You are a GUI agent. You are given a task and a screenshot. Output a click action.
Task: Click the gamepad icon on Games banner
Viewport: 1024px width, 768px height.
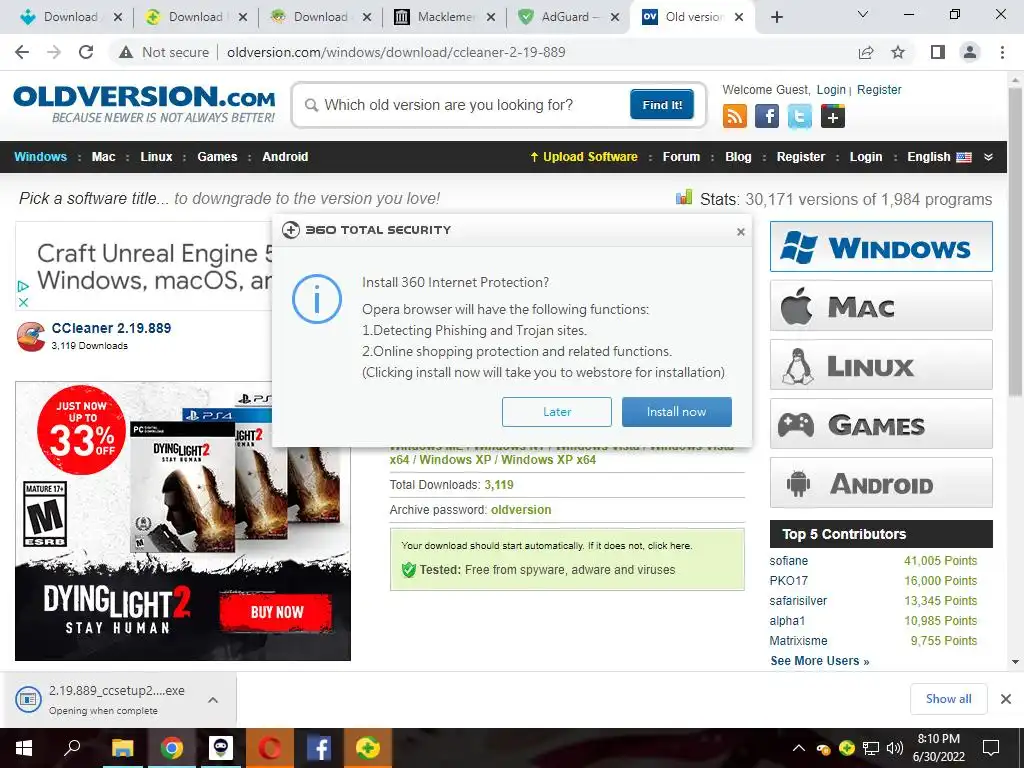[x=796, y=424]
